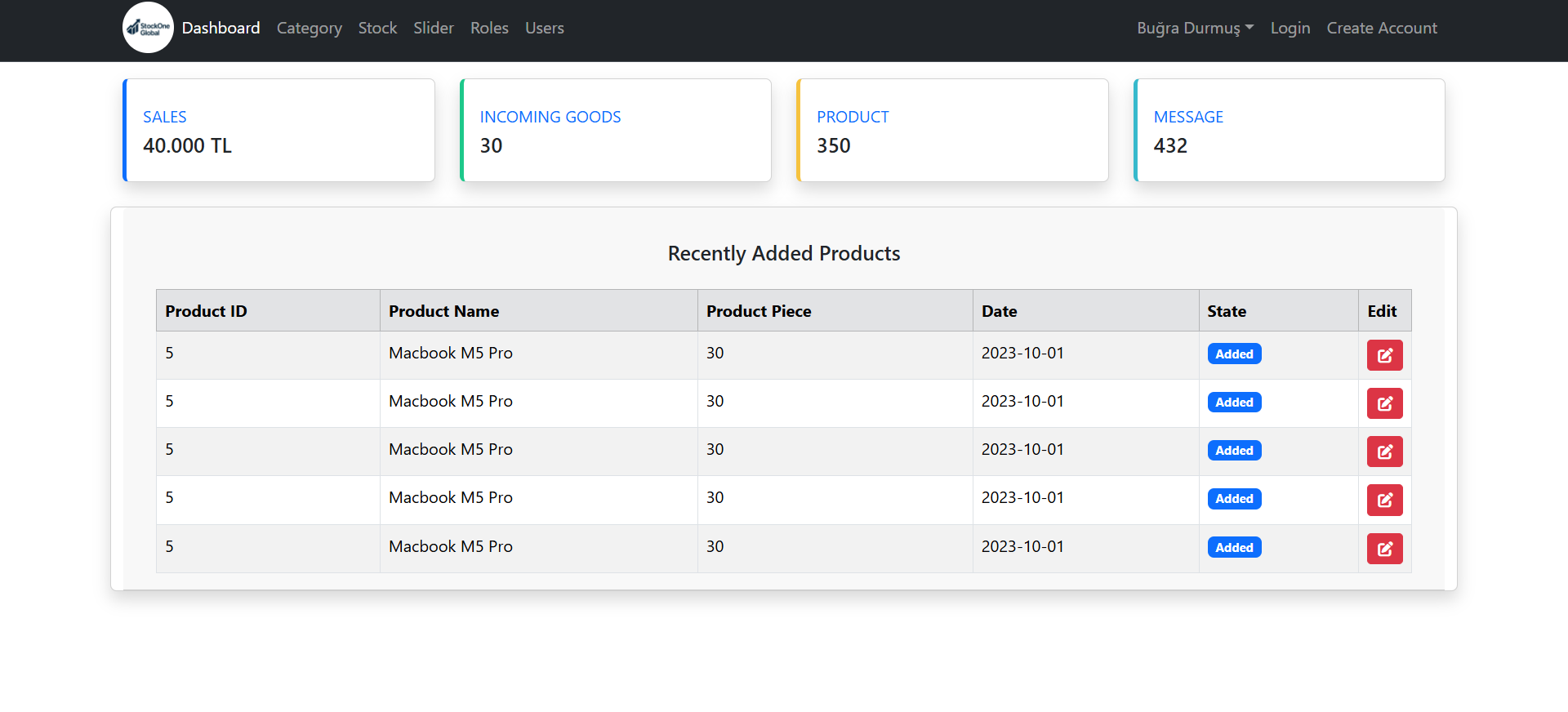Click the edit icon in the second table row
This screenshot has width=1568, height=712.
[1384, 403]
